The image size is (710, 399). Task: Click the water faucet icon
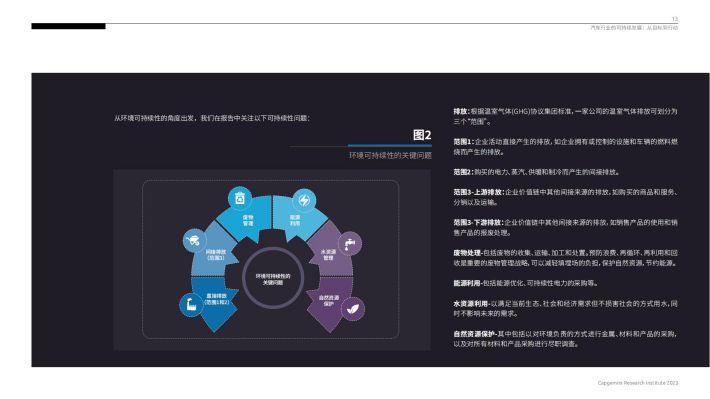(350, 244)
